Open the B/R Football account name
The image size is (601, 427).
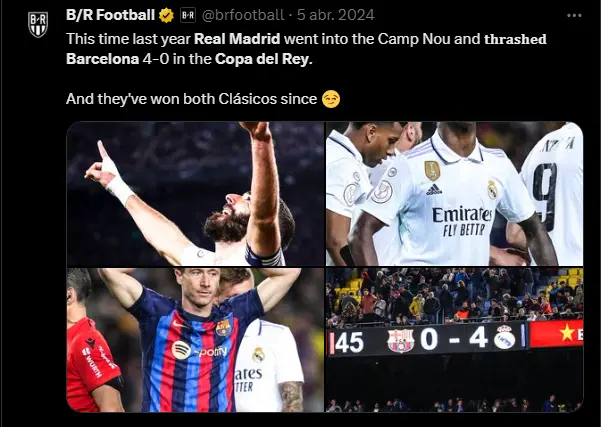coord(110,15)
